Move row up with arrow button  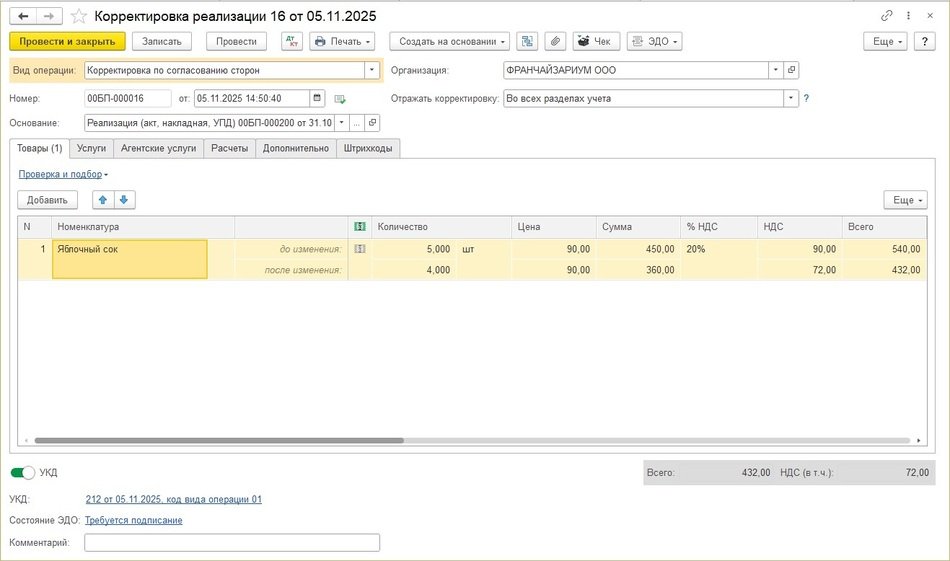coord(102,200)
